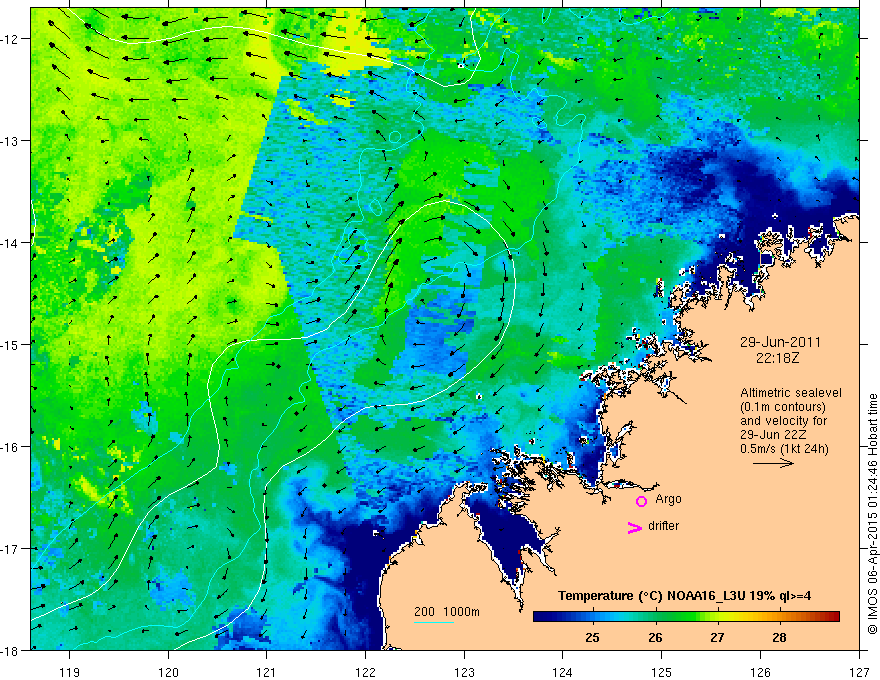Click the magenta Argo circle legend symbol
Image resolution: width=880 pixels, height=680 pixels.
click(x=641, y=501)
